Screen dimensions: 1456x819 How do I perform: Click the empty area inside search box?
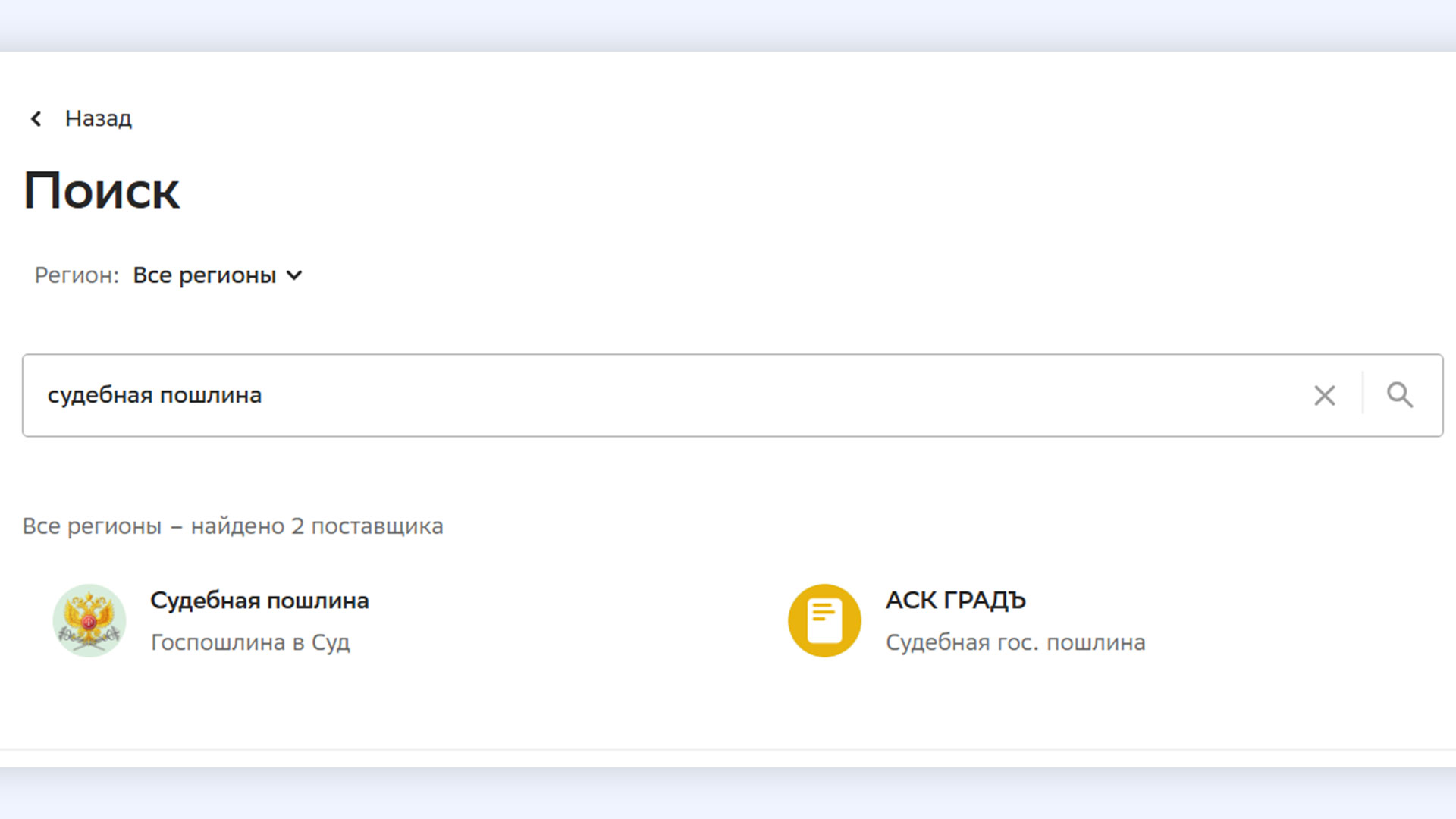click(758, 395)
